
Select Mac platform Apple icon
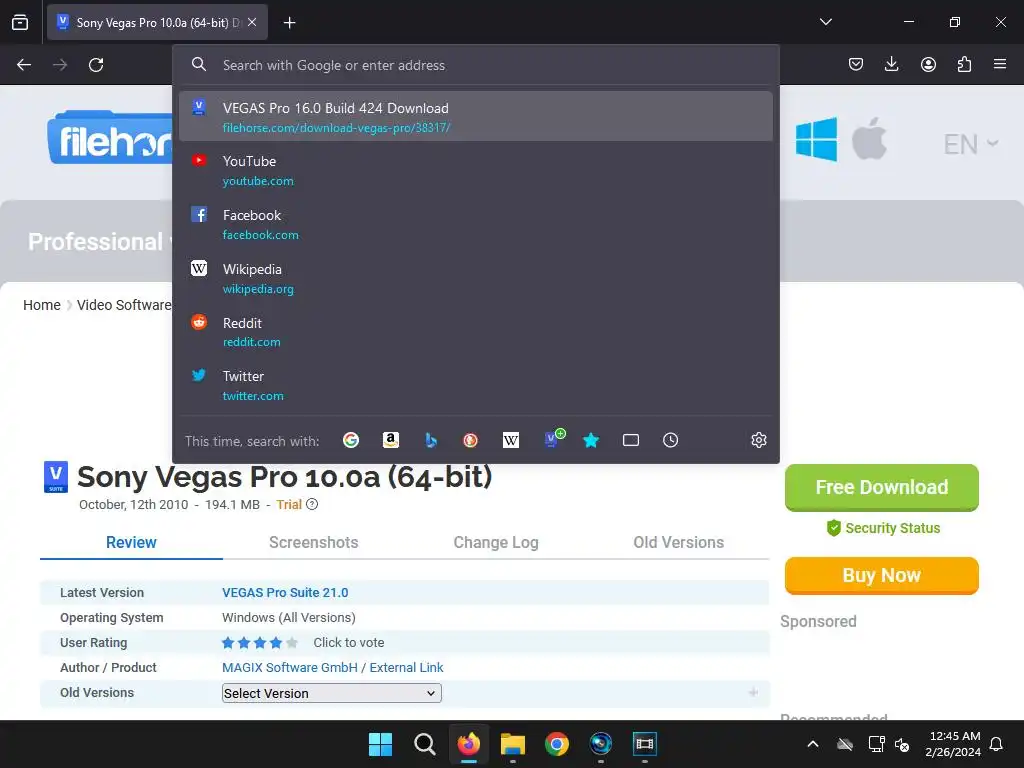point(869,138)
